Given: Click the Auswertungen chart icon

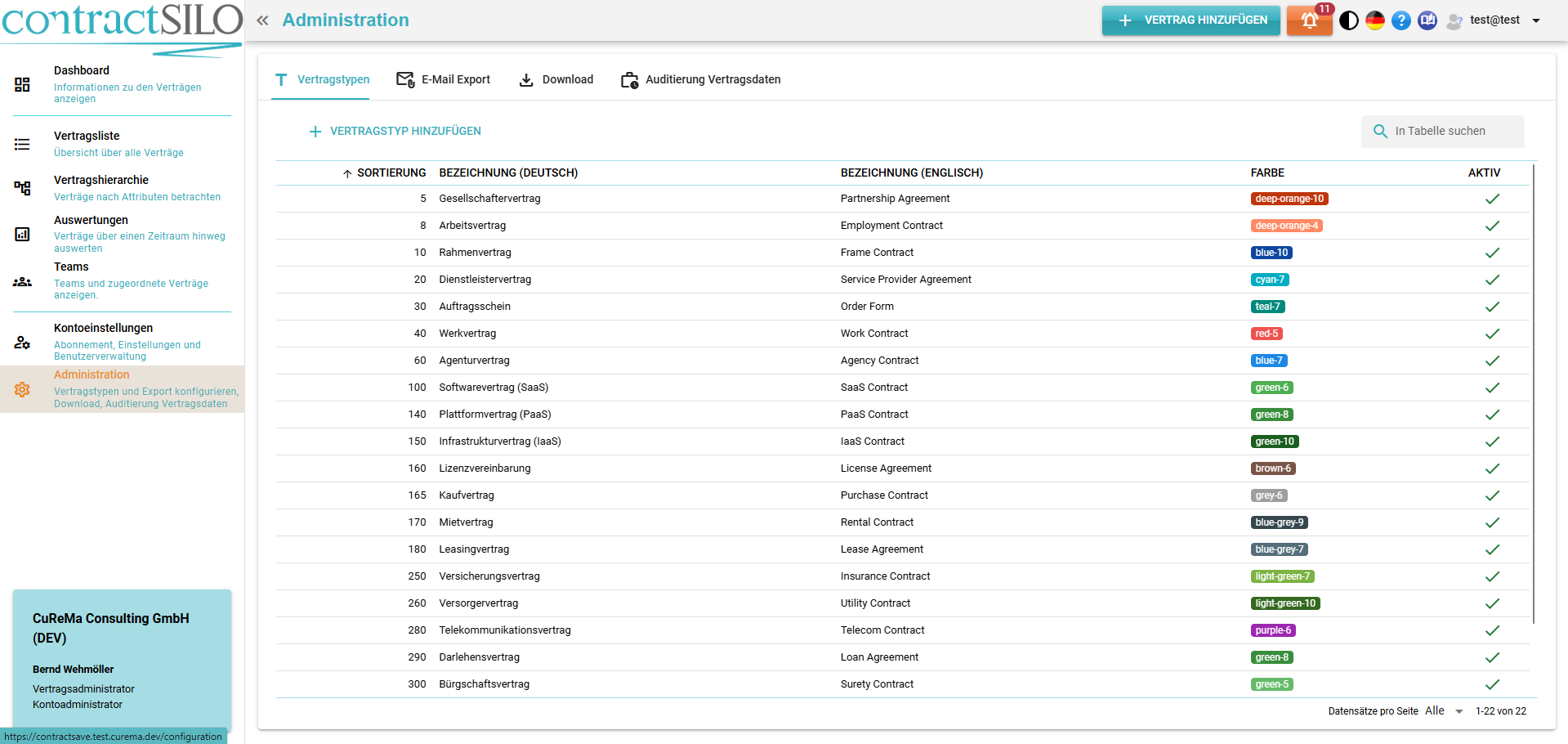Looking at the screenshot, I should 22,235.
